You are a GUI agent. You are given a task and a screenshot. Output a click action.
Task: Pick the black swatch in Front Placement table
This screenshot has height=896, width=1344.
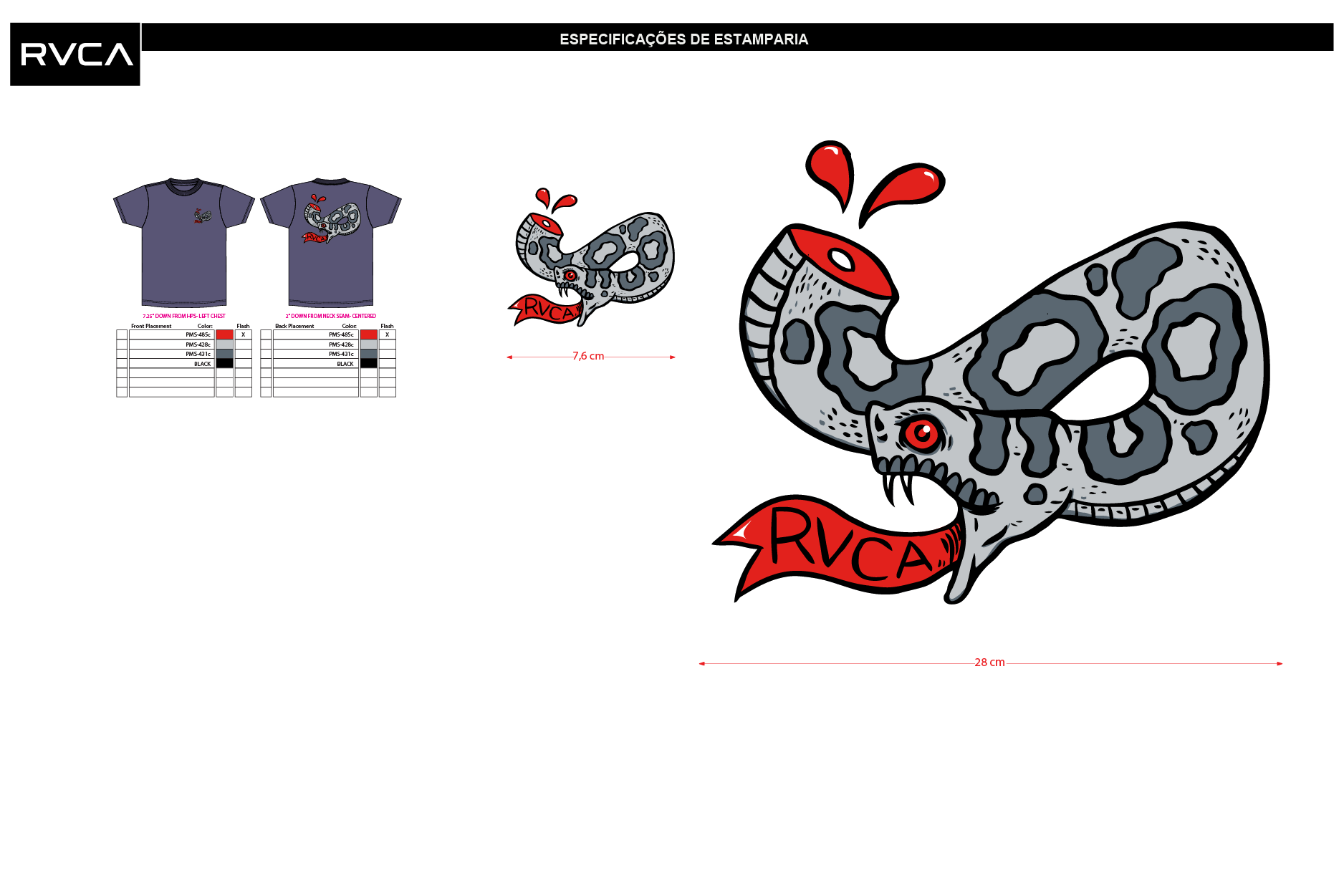[x=225, y=364]
